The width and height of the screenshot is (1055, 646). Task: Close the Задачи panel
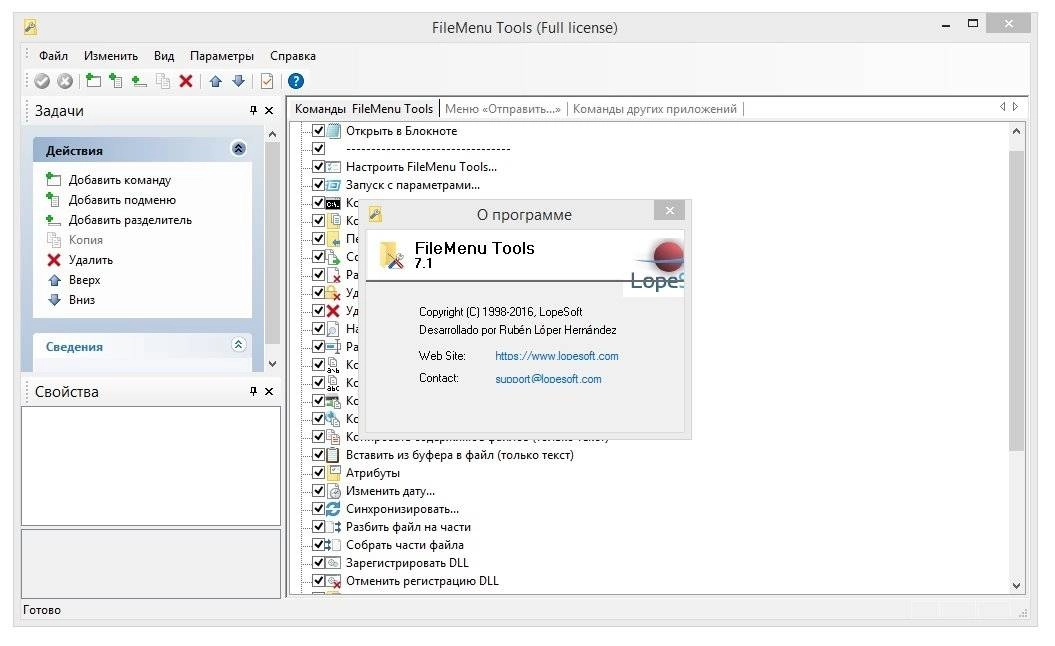click(268, 110)
